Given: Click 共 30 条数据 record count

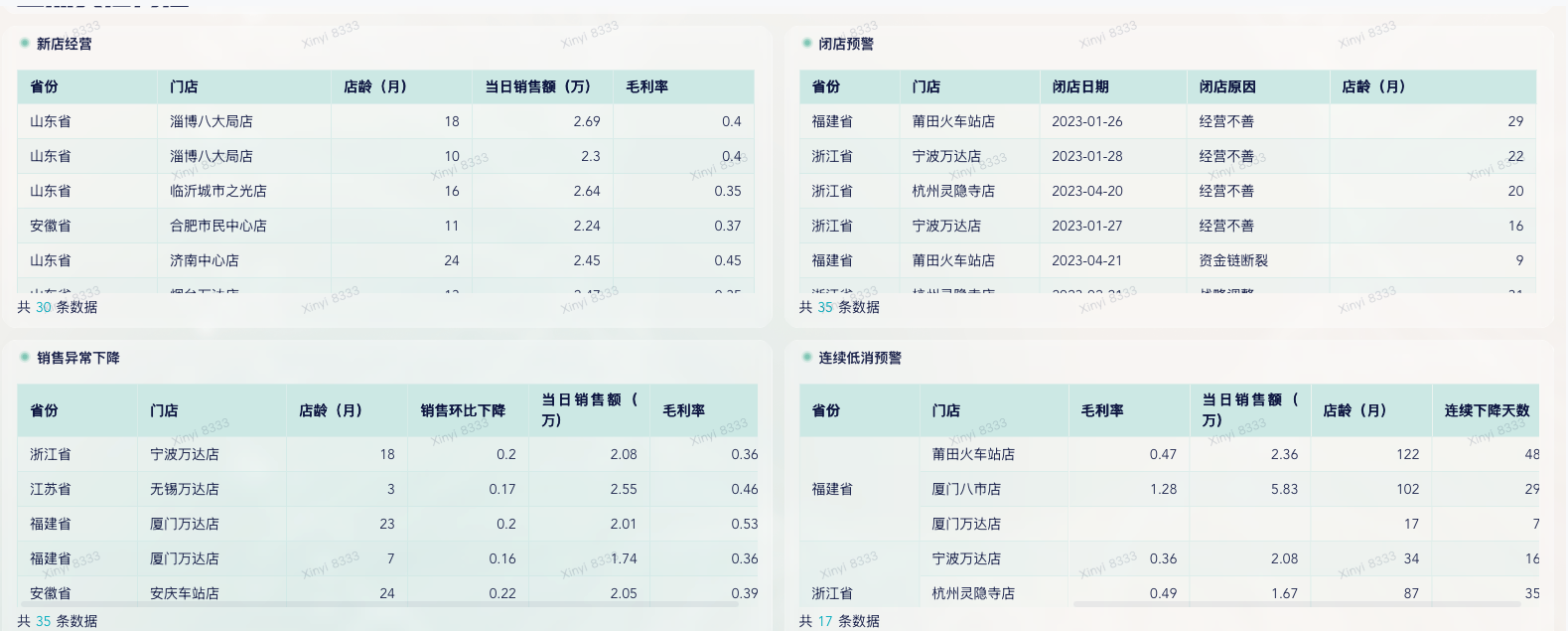Looking at the screenshot, I should pos(58,307).
